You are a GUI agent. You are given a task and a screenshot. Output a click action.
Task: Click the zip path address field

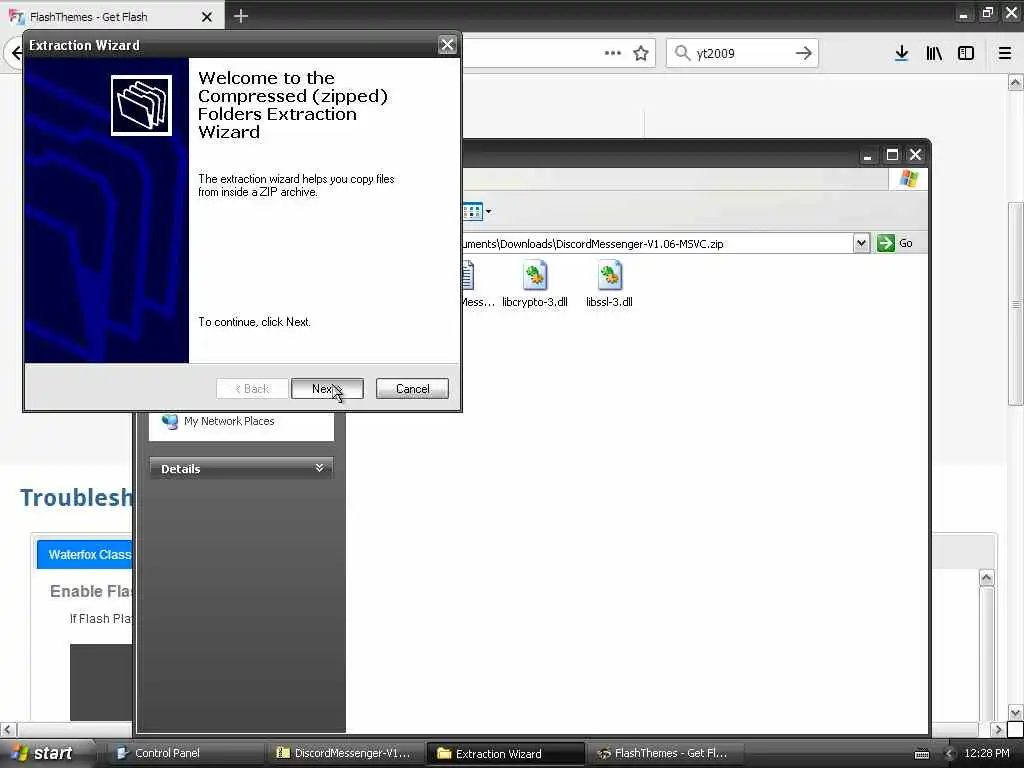click(656, 244)
